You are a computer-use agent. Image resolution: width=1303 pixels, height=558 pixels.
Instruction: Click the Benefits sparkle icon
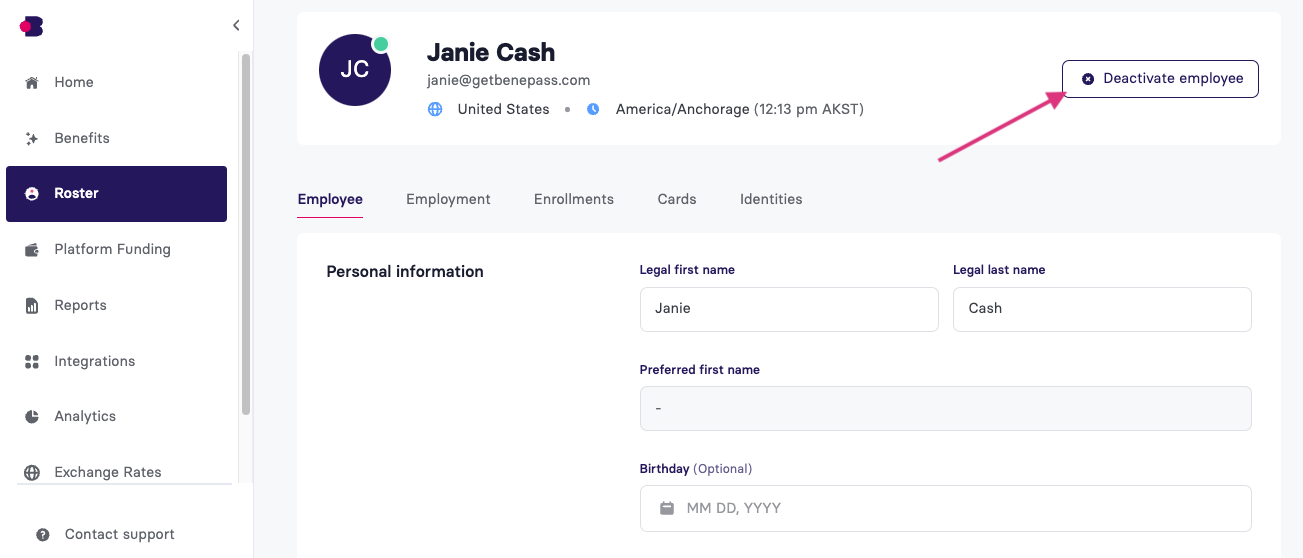pyautogui.click(x=32, y=138)
